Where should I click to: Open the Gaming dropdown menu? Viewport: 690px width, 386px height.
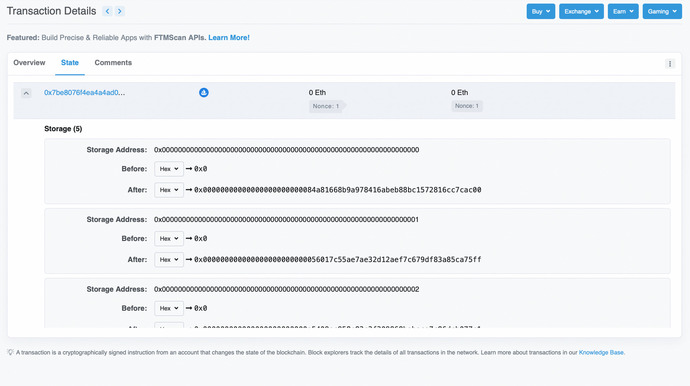pyautogui.click(x=662, y=11)
